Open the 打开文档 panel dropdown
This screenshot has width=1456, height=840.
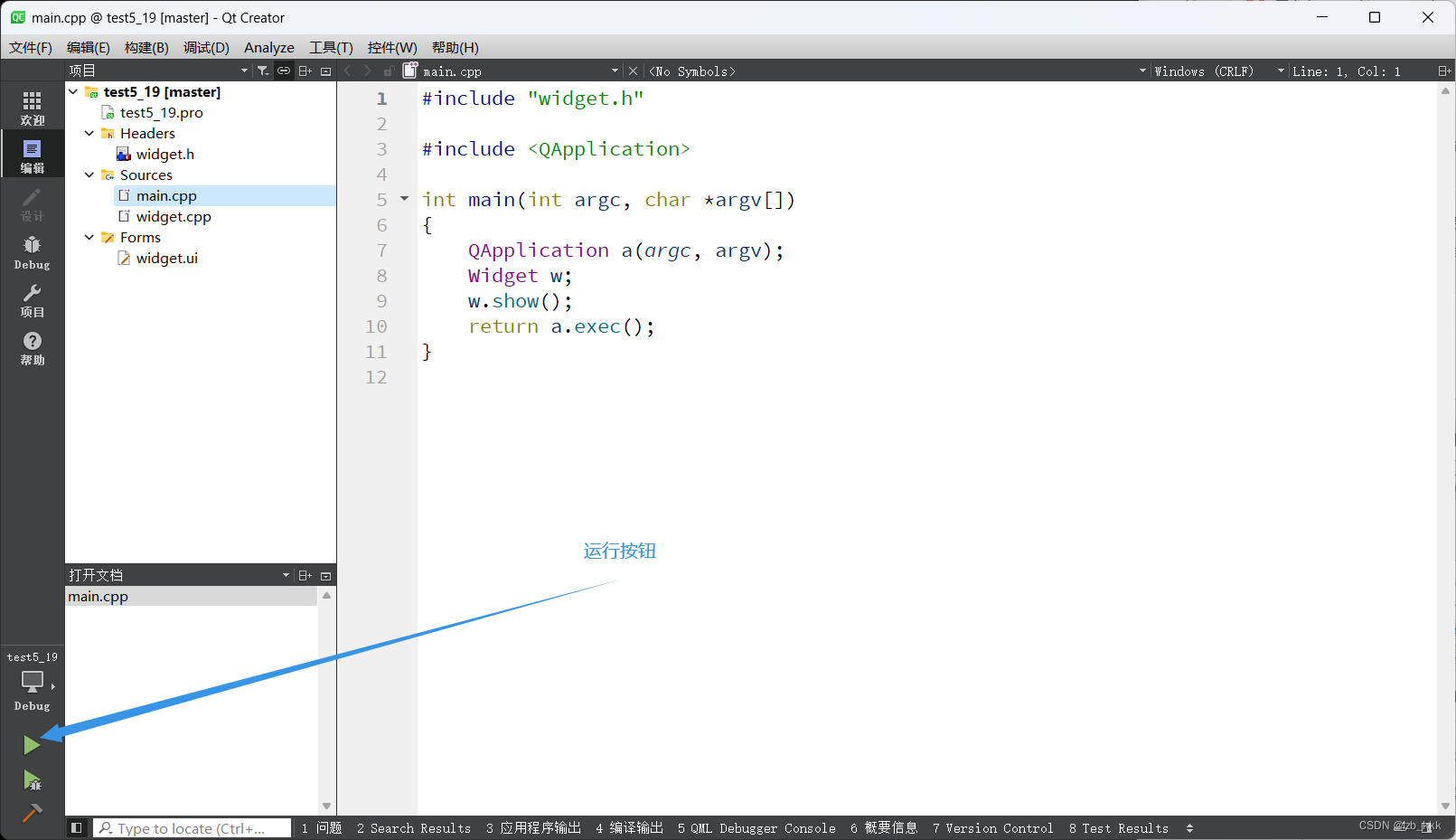[x=286, y=575]
